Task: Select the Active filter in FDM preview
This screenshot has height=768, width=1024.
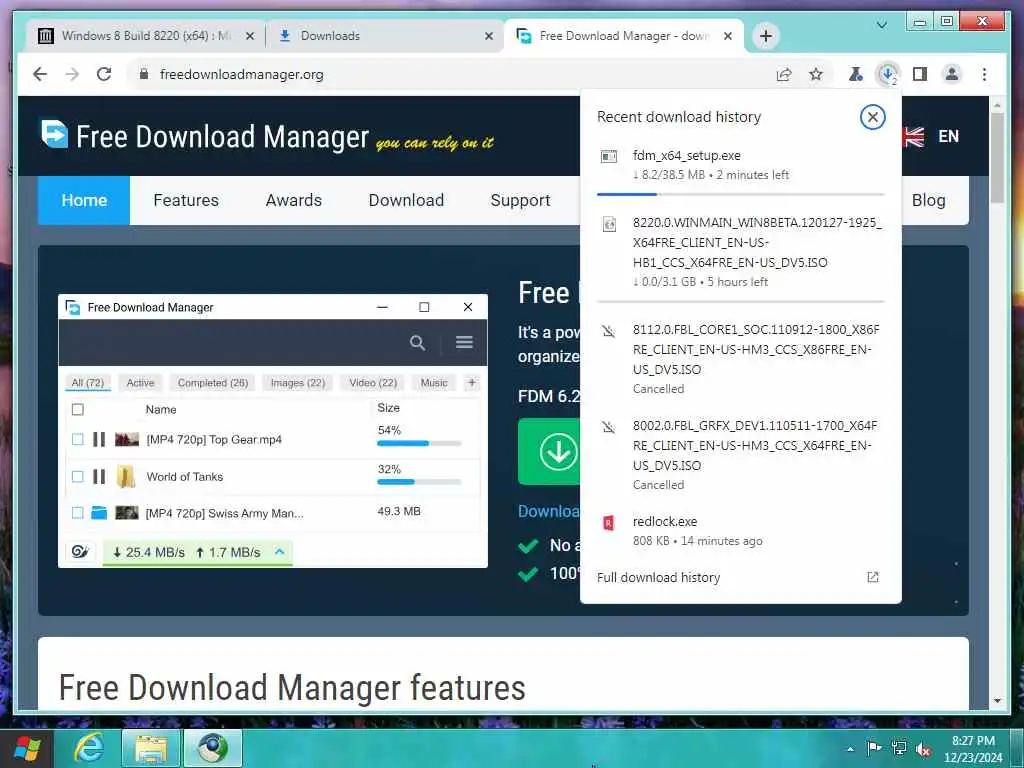Action: coord(140,383)
